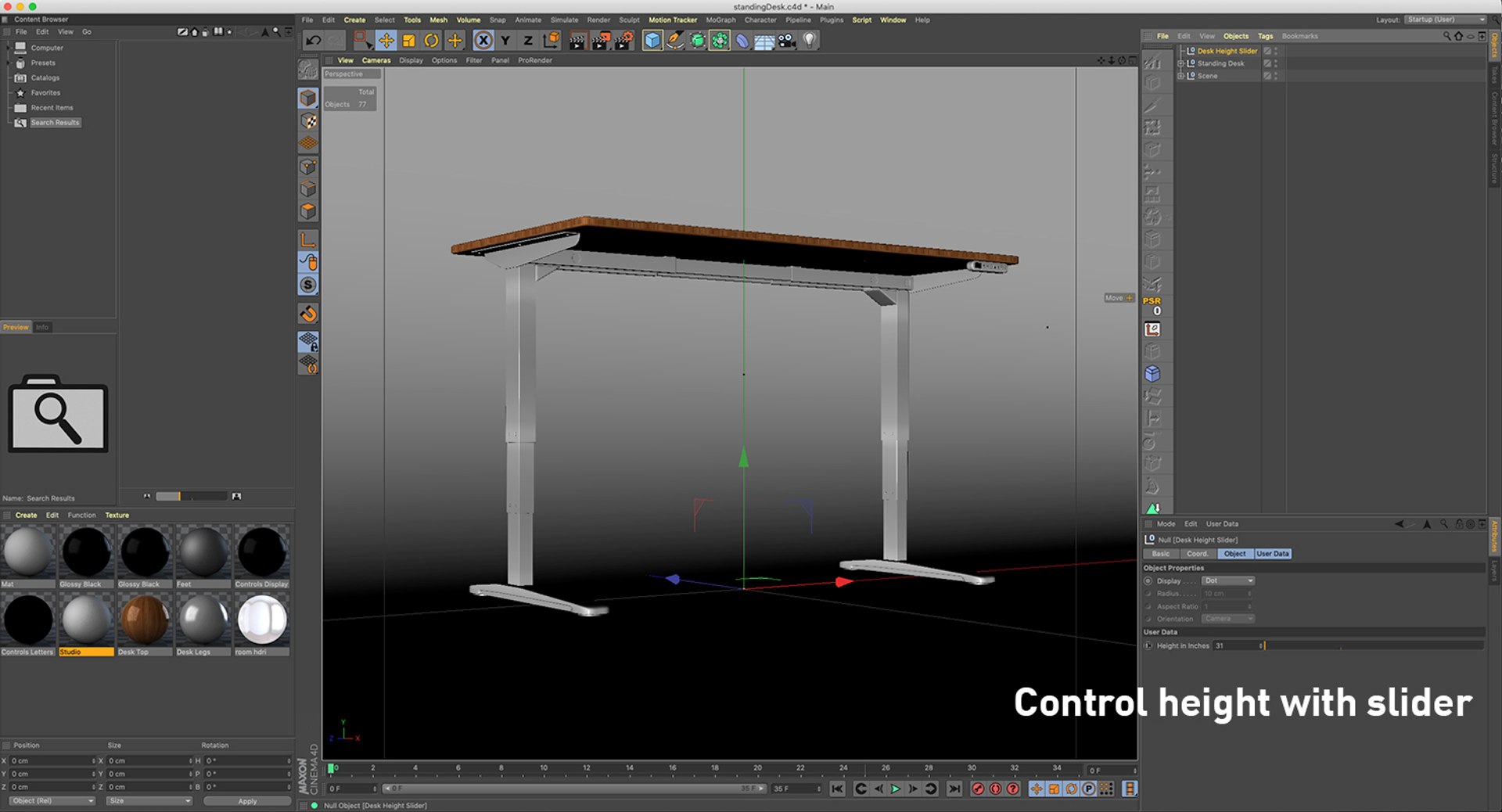
Task: Click the content browser thumbnail size slider
Action: pos(191,496)
